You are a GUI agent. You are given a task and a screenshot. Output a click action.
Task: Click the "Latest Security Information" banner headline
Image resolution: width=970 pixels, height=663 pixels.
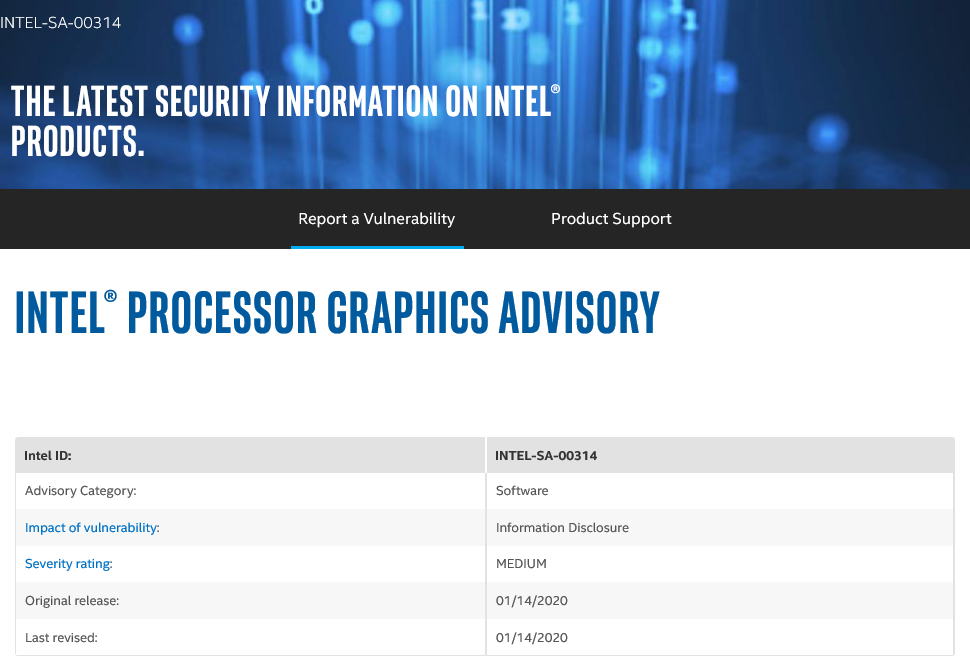pos(284,120)
